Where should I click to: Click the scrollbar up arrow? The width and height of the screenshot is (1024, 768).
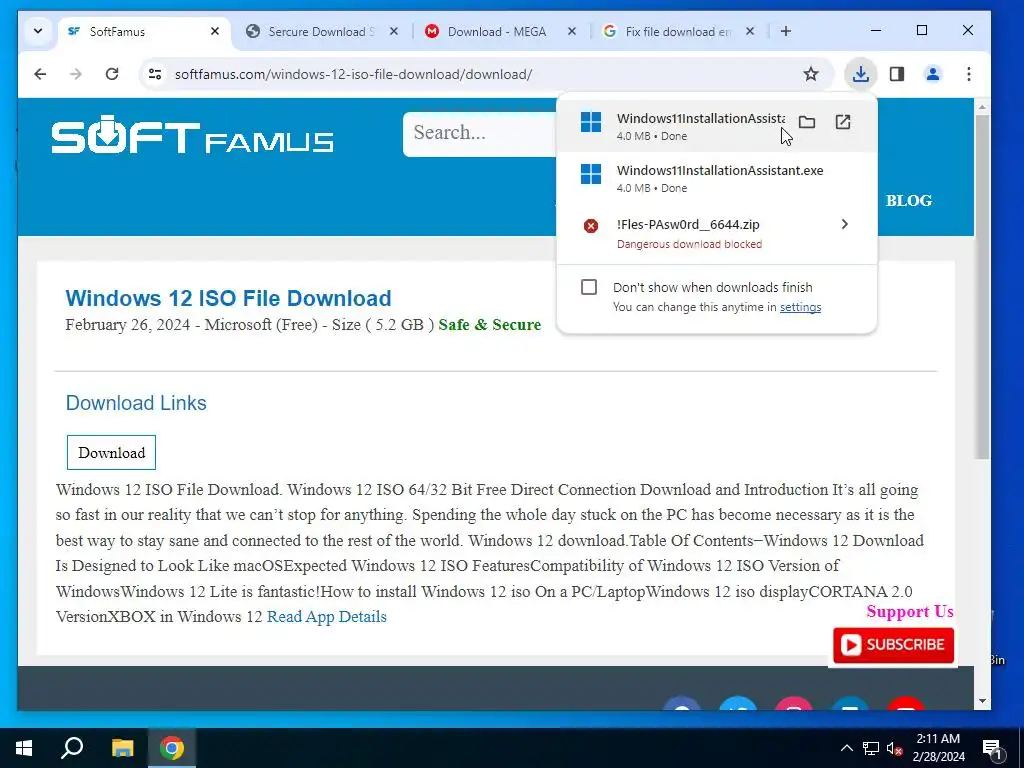(982, 106)
